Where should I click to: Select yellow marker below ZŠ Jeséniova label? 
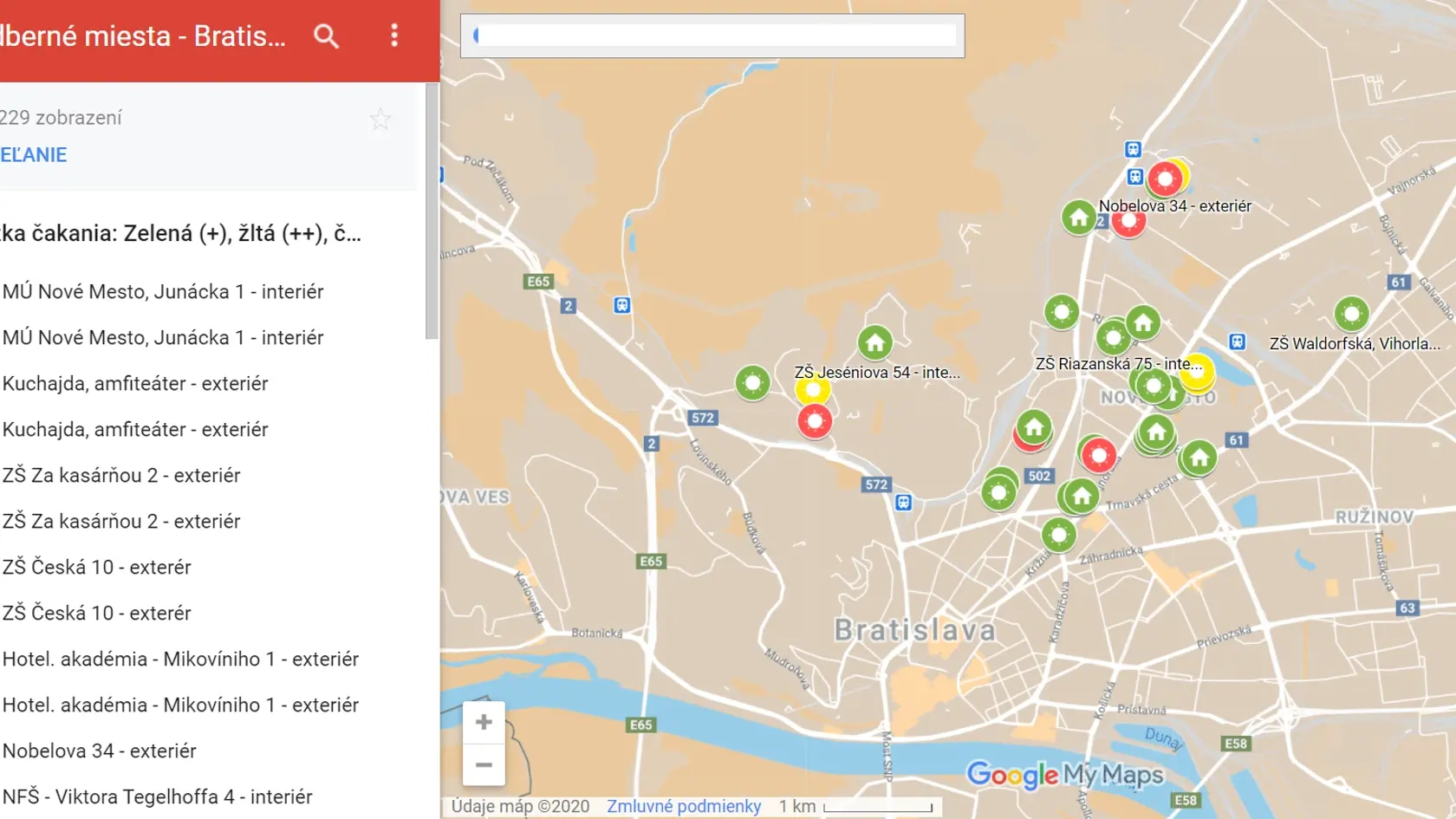(x=813, y=389)
